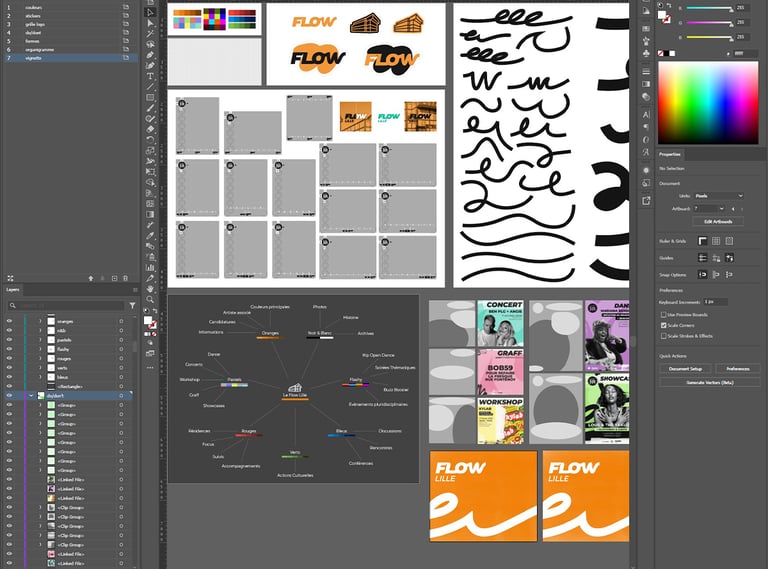Toggle visibility of the verts sublayer
Viewport: 768px width, 569px height.
[x=9, y=368]
